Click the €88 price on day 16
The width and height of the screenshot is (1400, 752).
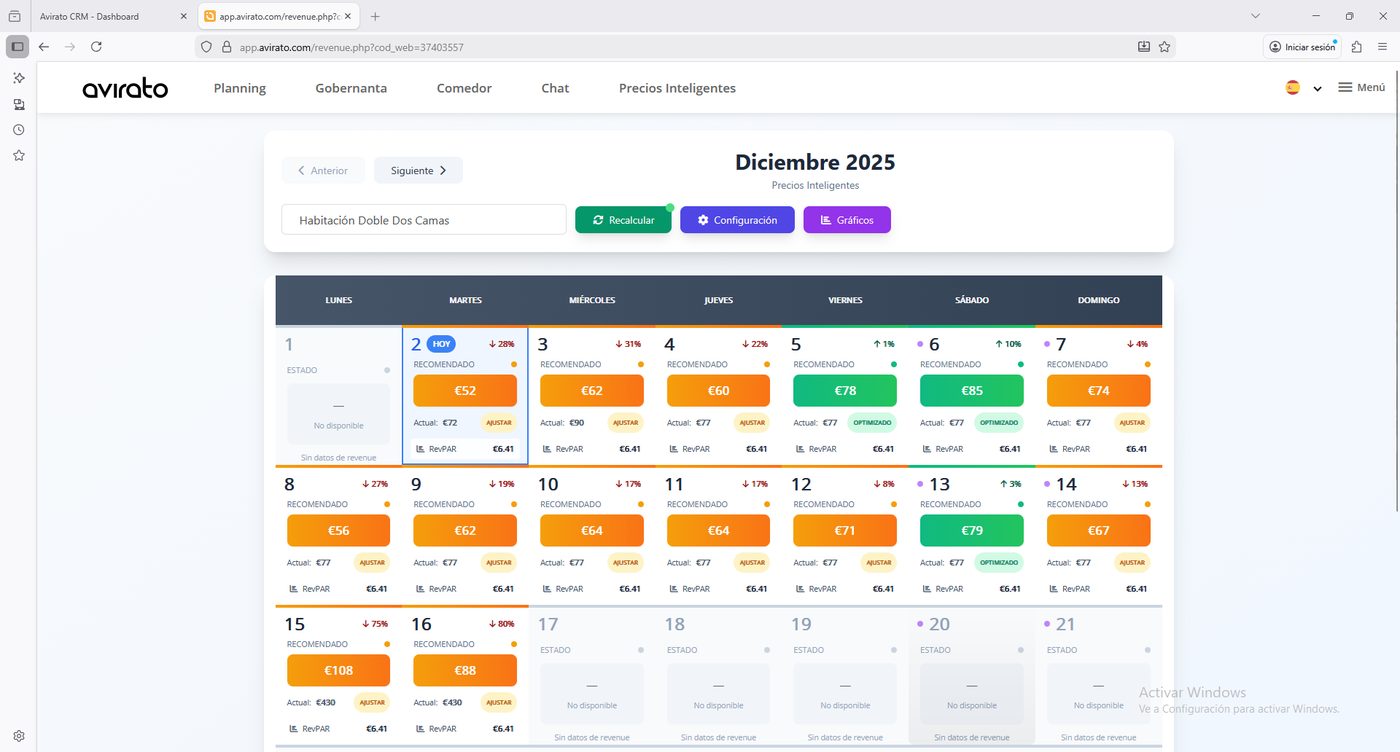pos(465,670)
